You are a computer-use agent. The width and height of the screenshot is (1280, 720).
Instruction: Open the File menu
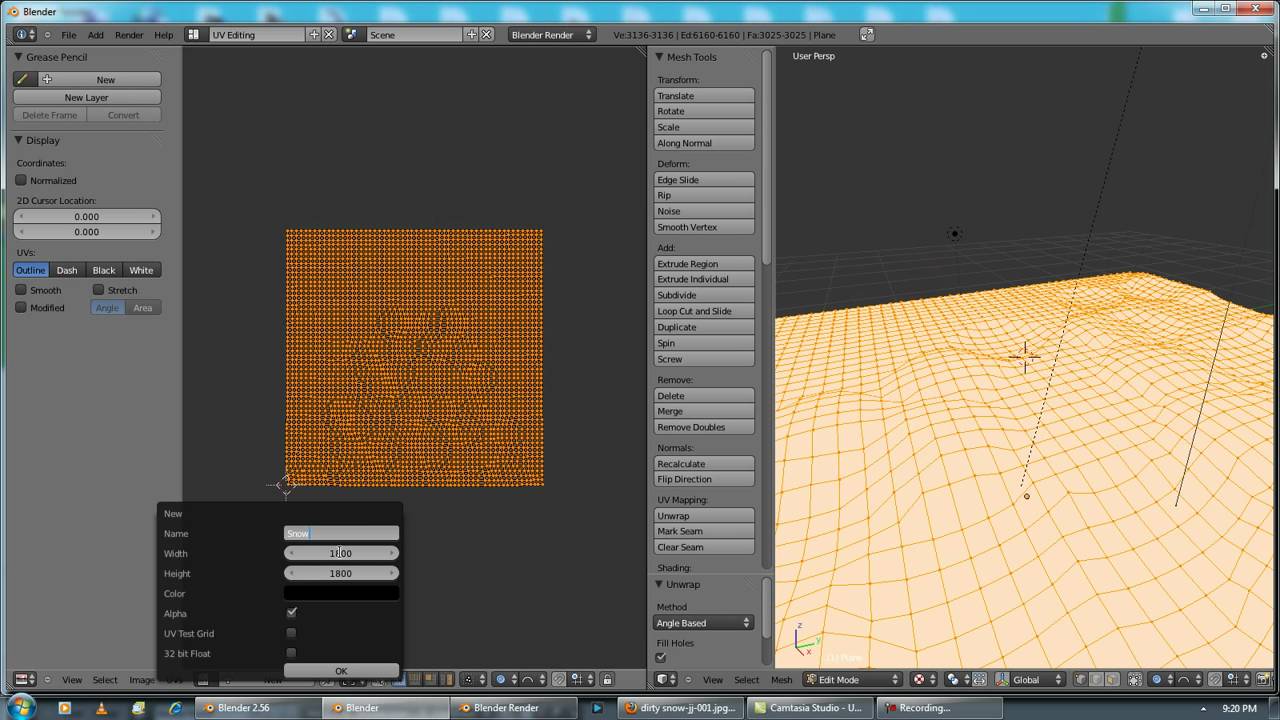click(69, 35)
